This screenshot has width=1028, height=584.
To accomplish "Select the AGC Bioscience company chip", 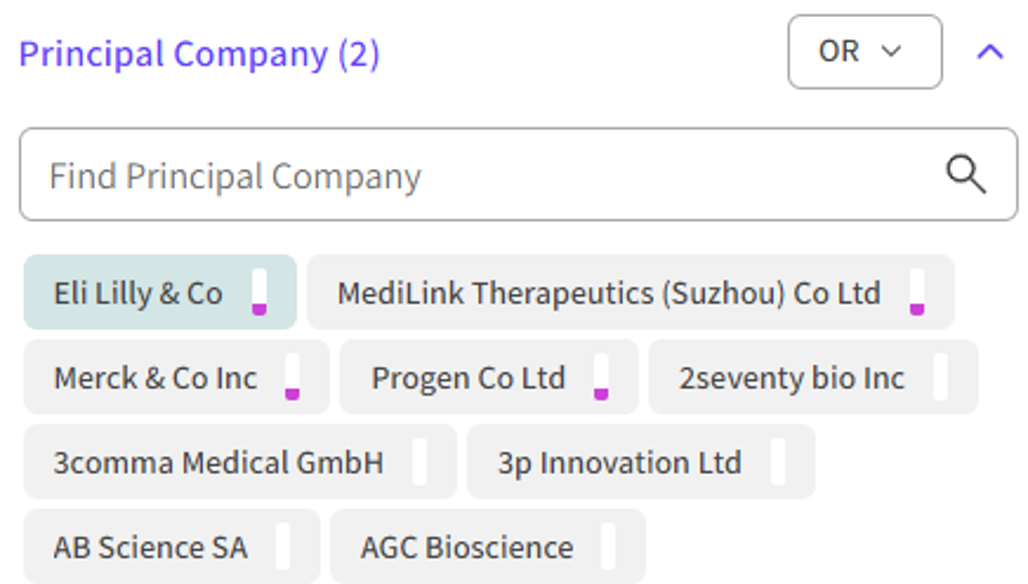I will point(467,548).
